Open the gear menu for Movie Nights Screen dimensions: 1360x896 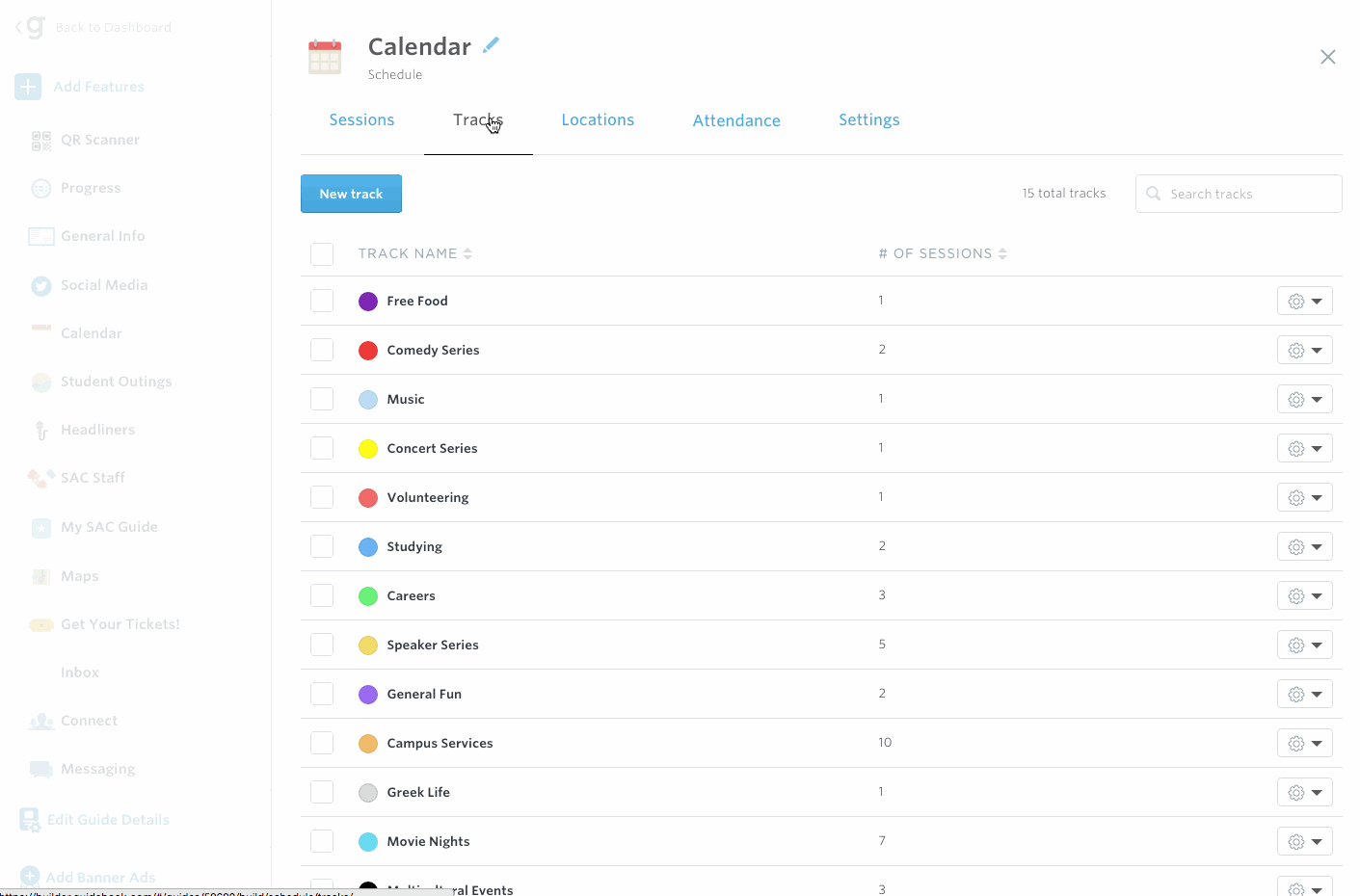coord(1304,842)
